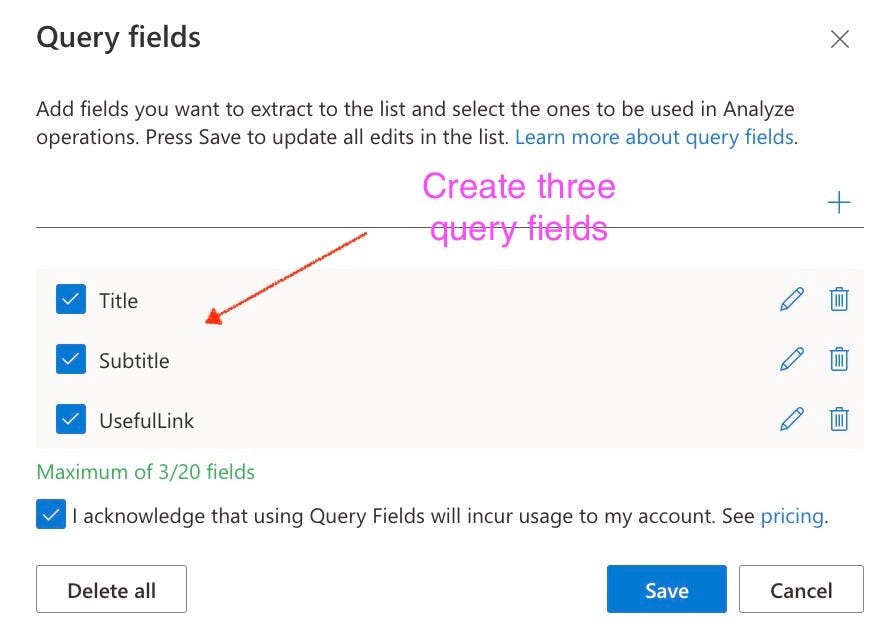Delete the Title field via trash icon
The width and height of the screenshot is (894, 632).
point(839,299)
